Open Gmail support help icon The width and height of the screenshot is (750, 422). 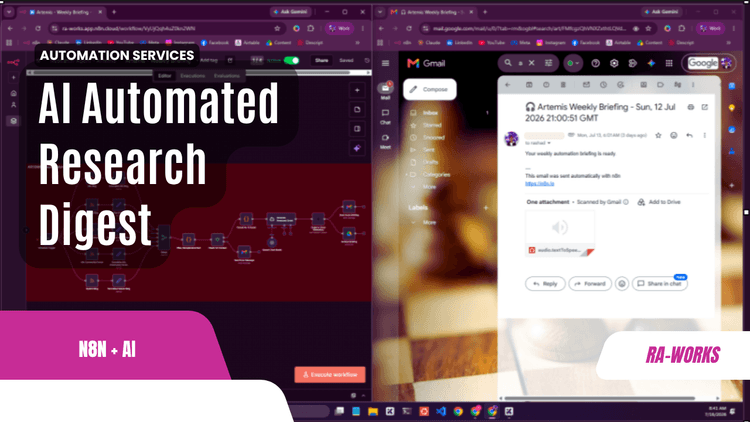pos(596,63)
